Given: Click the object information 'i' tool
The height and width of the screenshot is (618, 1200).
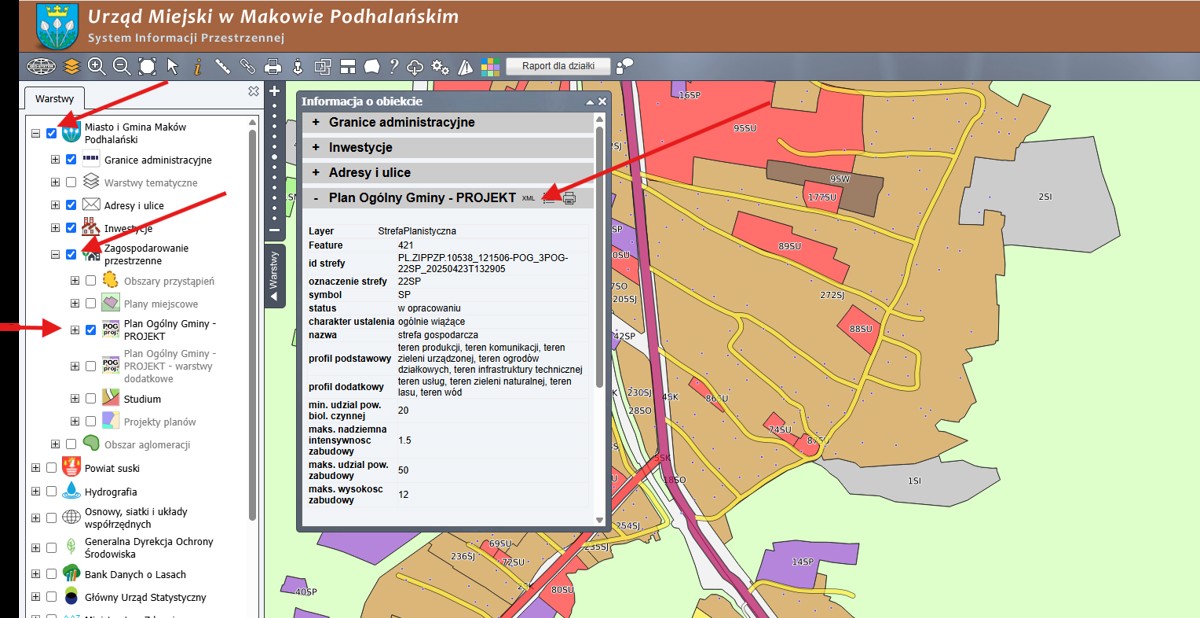Looking at the screenshot, I should [x=197, y=67].
